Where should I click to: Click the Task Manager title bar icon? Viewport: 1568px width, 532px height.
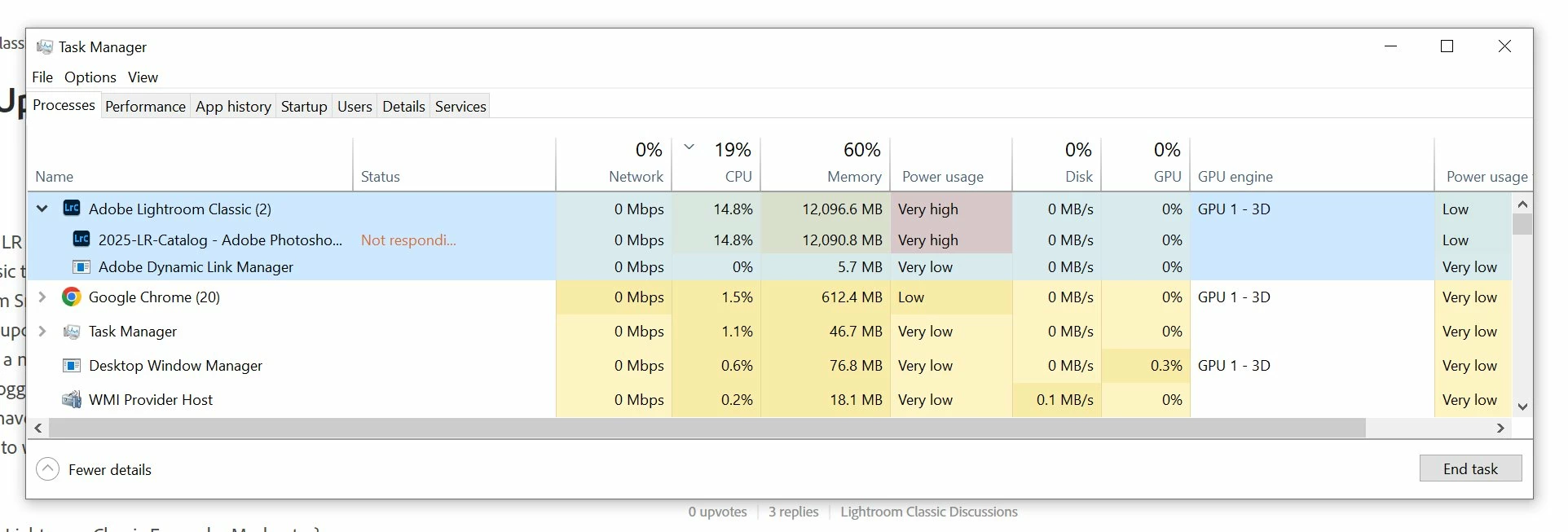[45, 46]
